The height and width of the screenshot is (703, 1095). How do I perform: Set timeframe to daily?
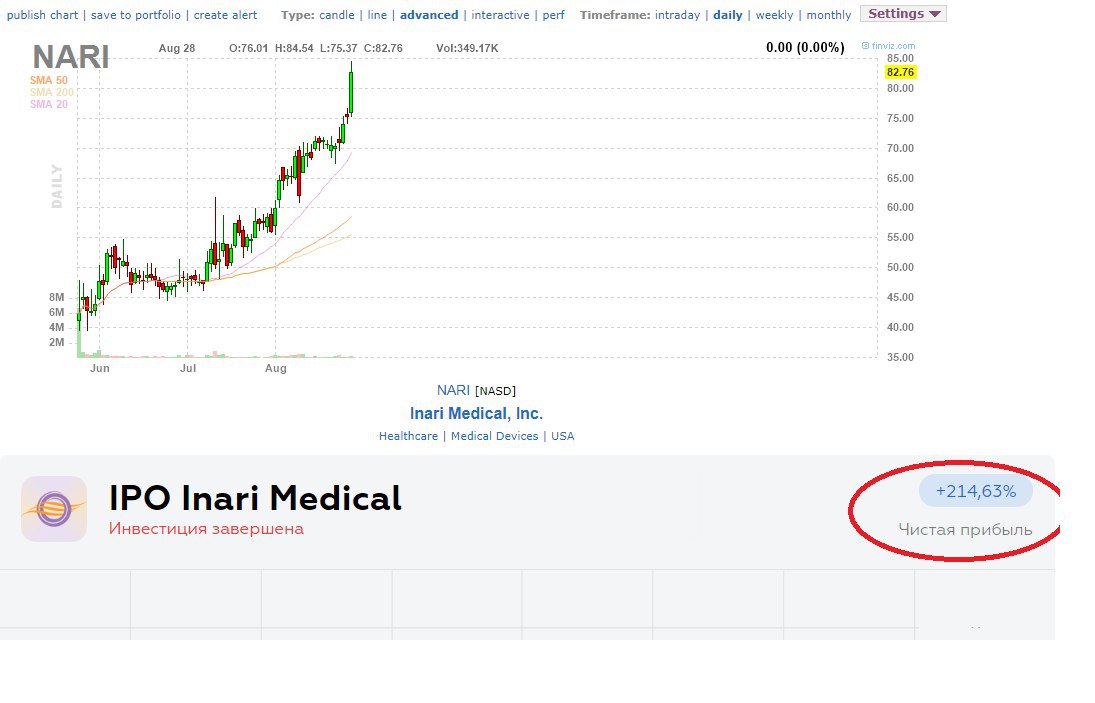point(728,15)
